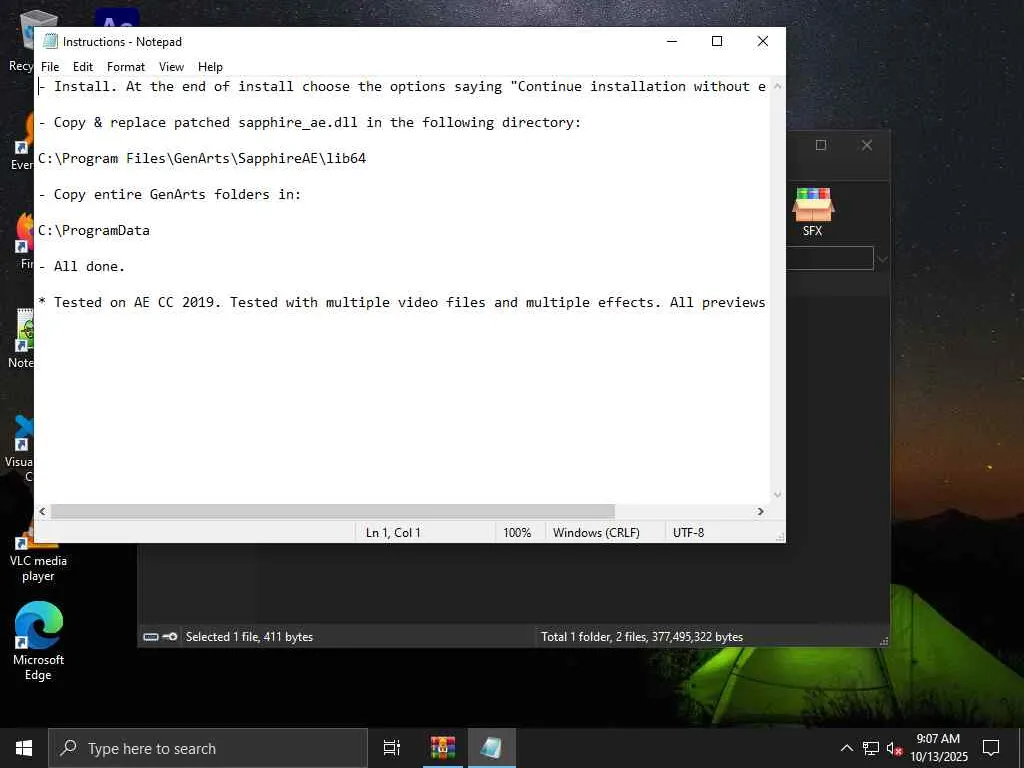
Task: Open the address dropdown arrow in WinRAR window
Action: (882, 259)
